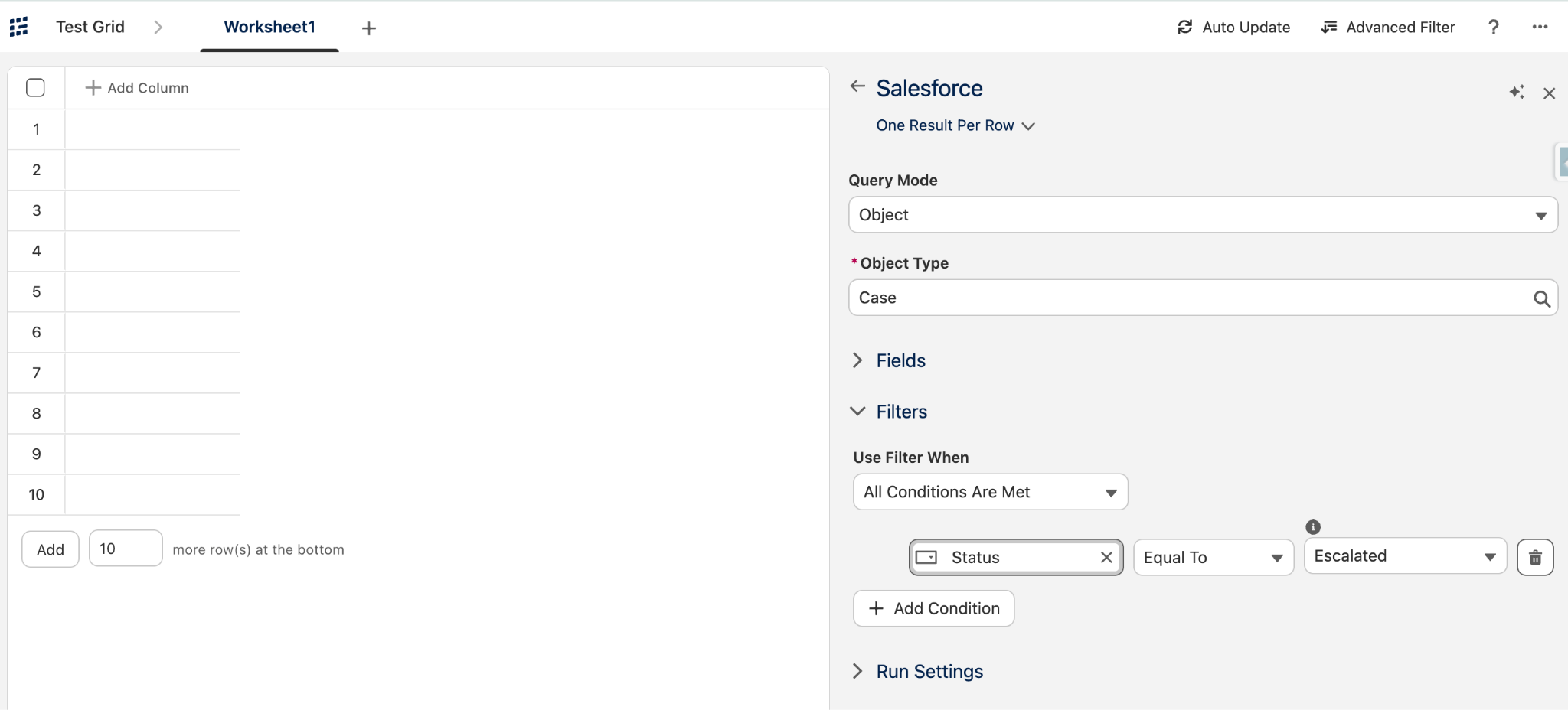Click the Object Type search magnifier icon
The image size is (1568, 710).
1541,298
